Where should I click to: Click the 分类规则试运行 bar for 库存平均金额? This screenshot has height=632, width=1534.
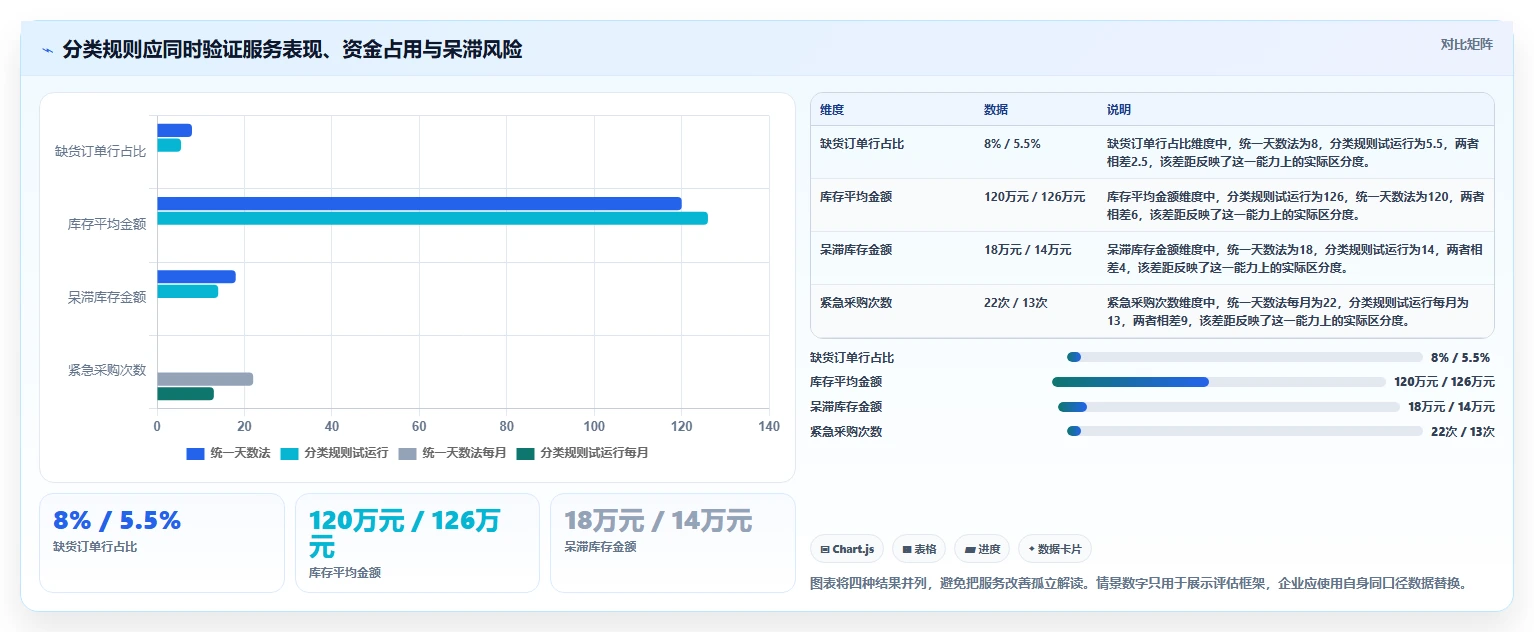[x=432, y=218]
